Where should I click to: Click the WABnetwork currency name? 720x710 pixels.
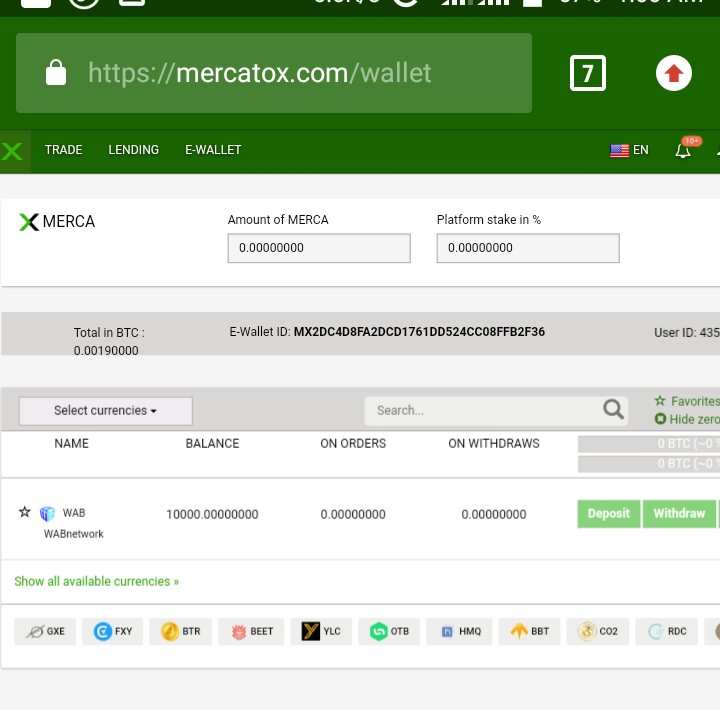coord(73,534)
